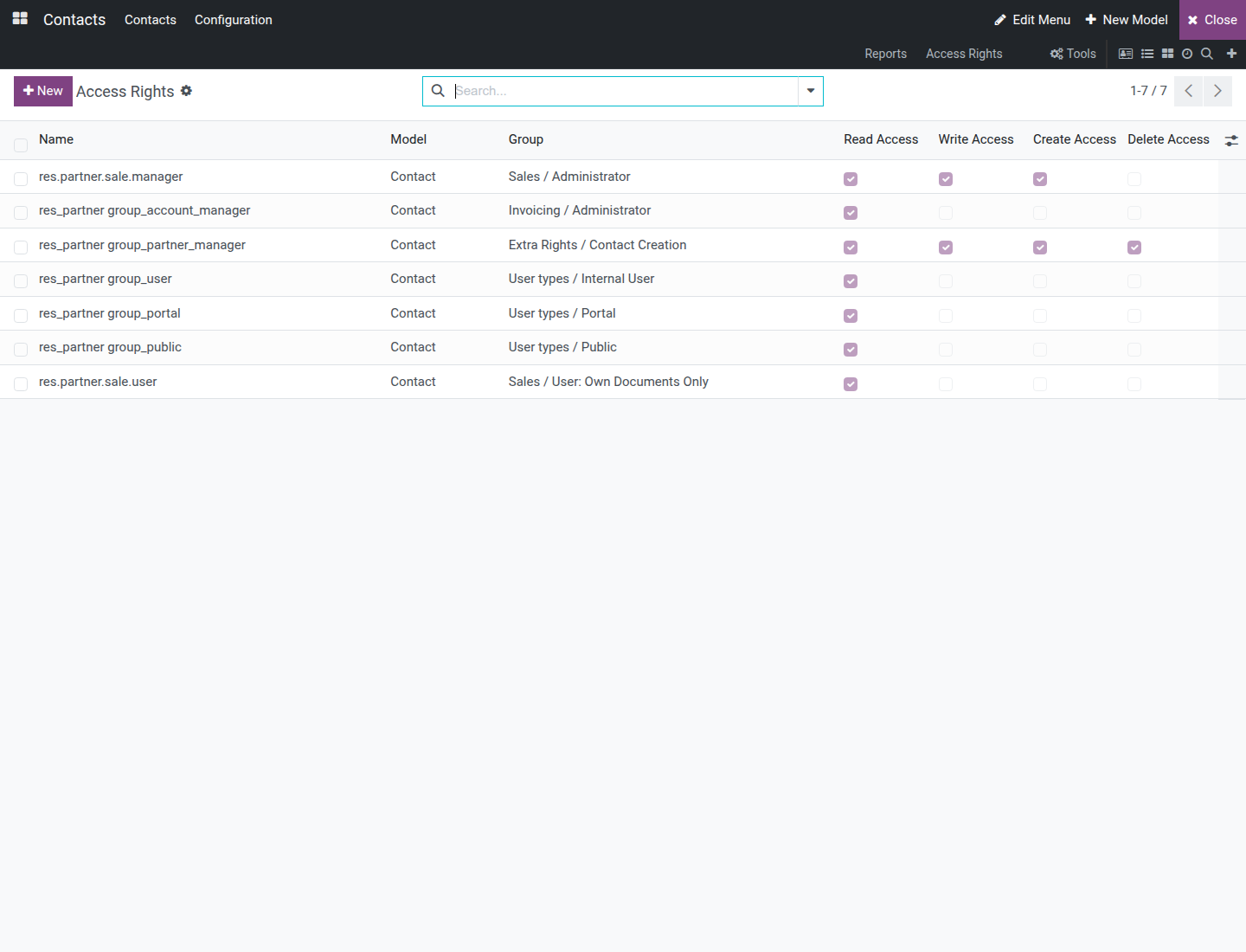Toggle Delete Access for Extra Rights / Contact Creation
The width and height of the screenshot is (1246, 952).
click(x=1134, y=248)
